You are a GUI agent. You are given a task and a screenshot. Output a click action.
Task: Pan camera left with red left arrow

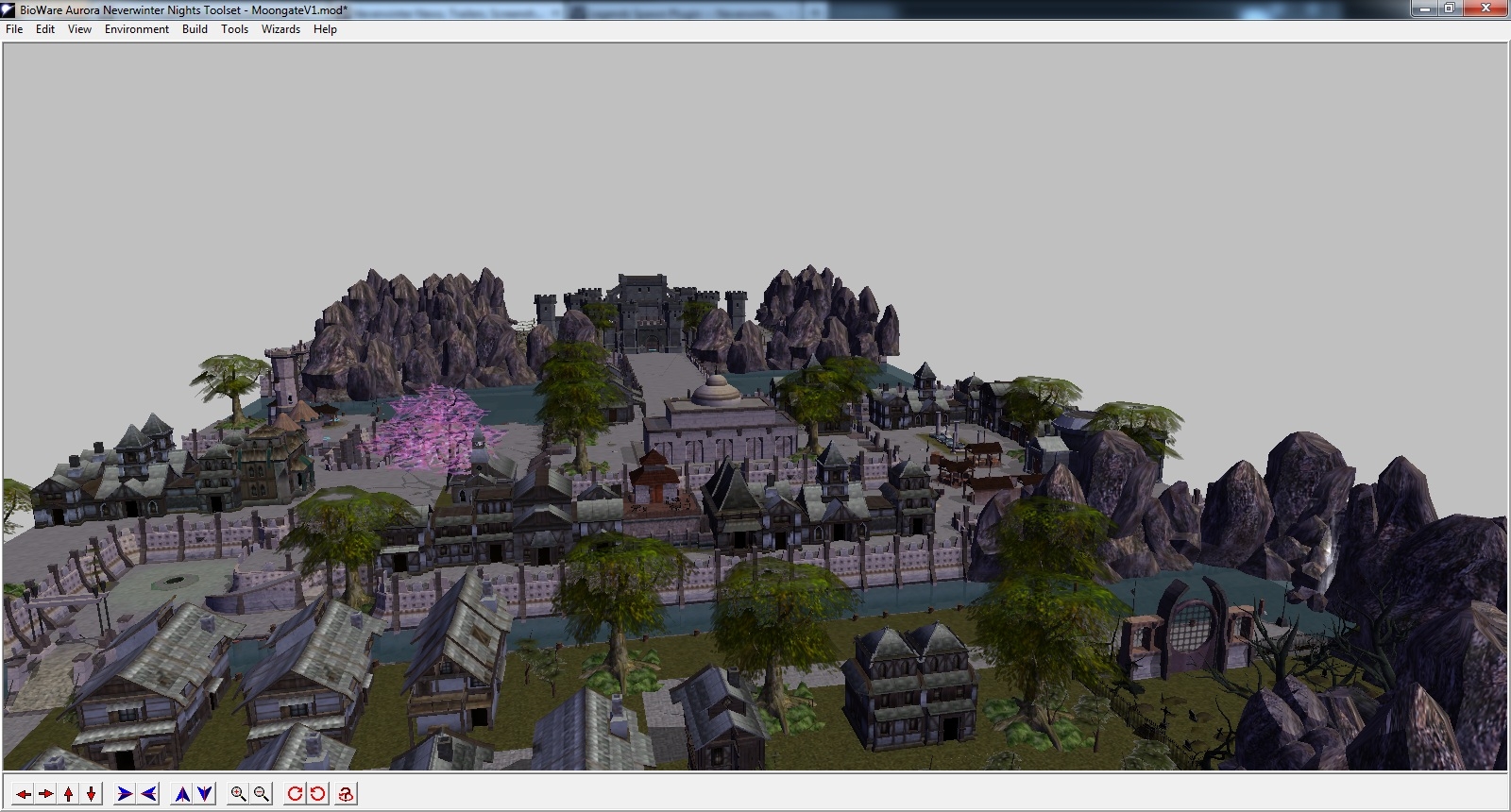pyautogui.click(x=24, y=794)
